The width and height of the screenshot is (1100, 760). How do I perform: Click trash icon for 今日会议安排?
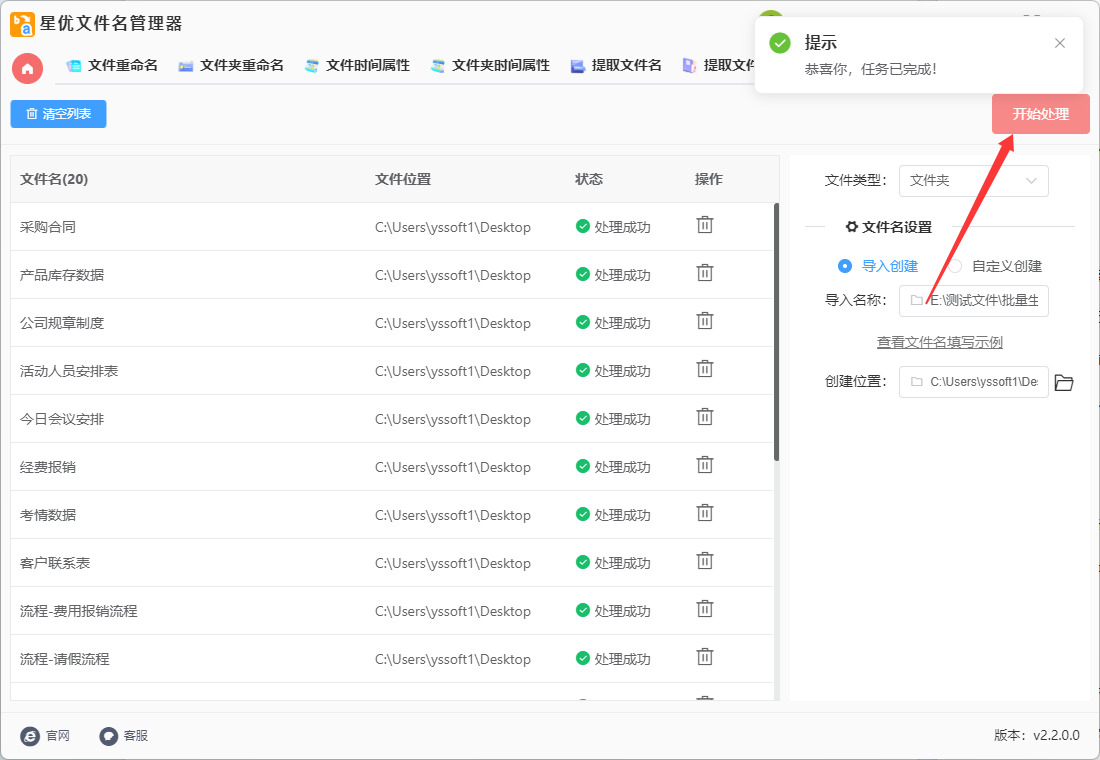[704, 418]
